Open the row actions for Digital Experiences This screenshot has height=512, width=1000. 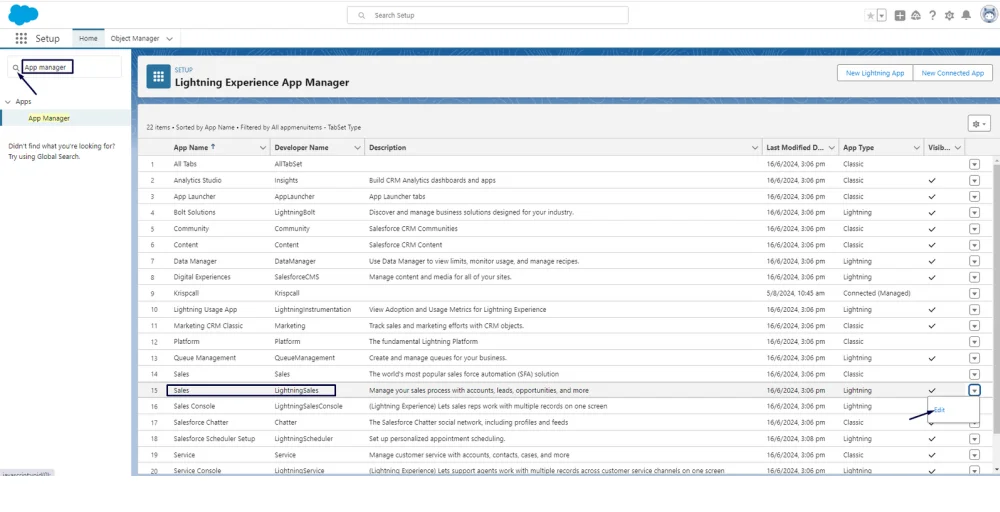click(x=974, y=277)
